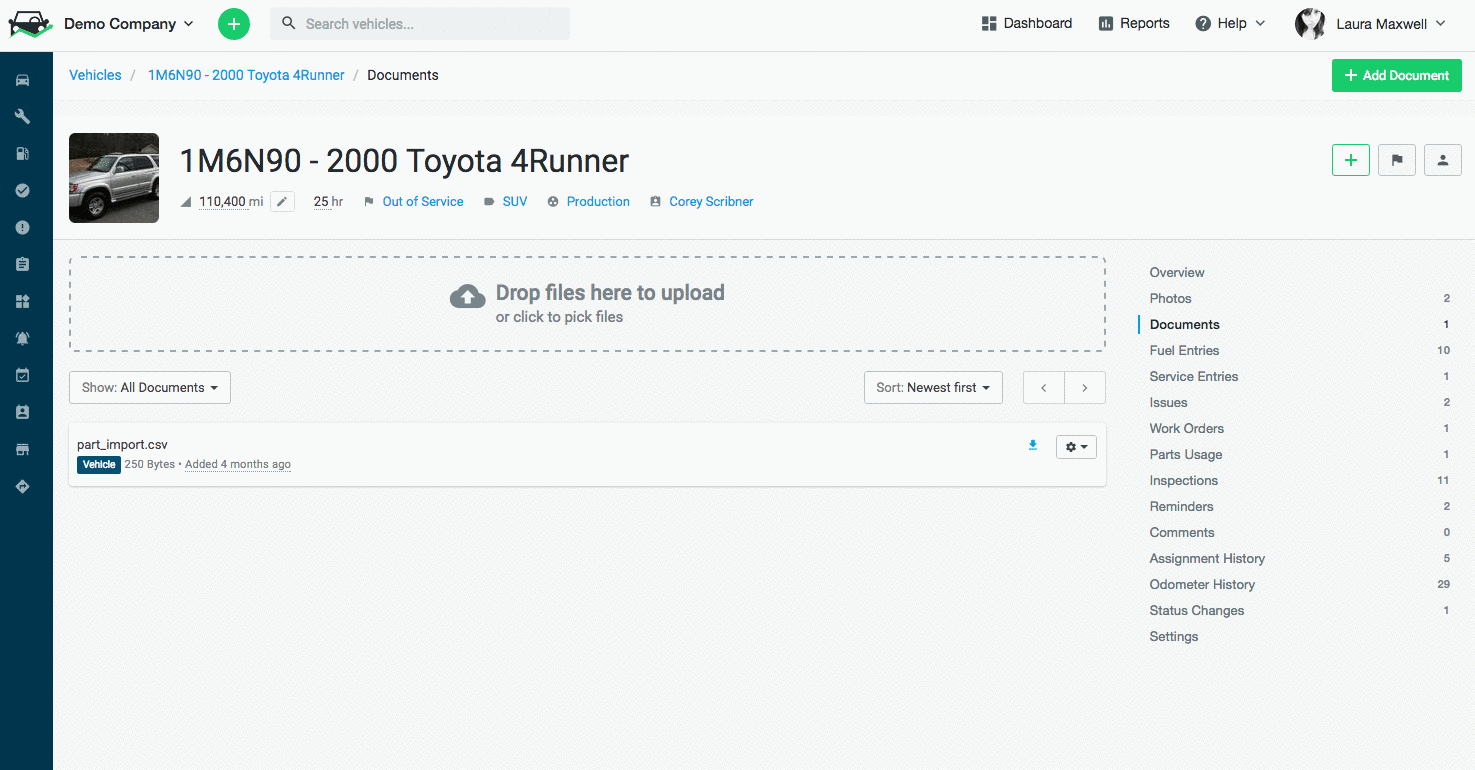This screenshot has width=1475, height=770.
Task: Click the Out of Service status link
Action: [423, 202]
